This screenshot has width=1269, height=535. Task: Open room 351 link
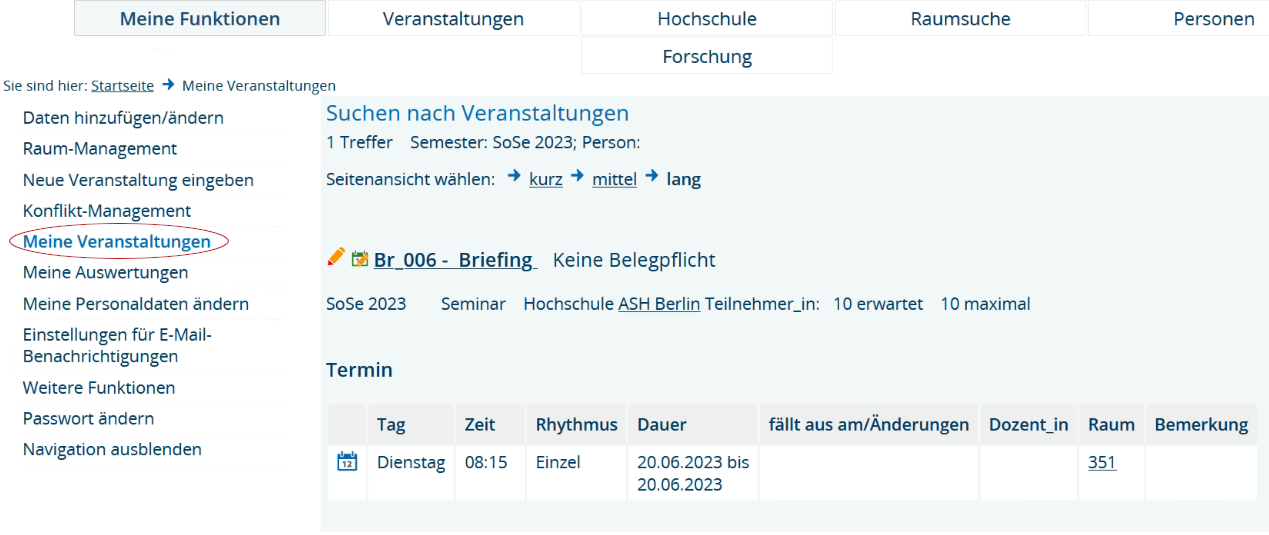(1101, 463)
